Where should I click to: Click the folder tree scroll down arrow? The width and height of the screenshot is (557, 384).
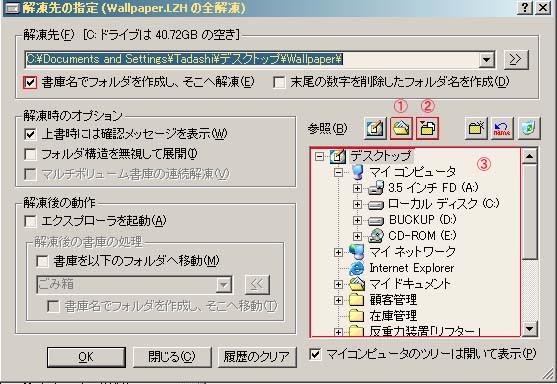pos(530,329)
